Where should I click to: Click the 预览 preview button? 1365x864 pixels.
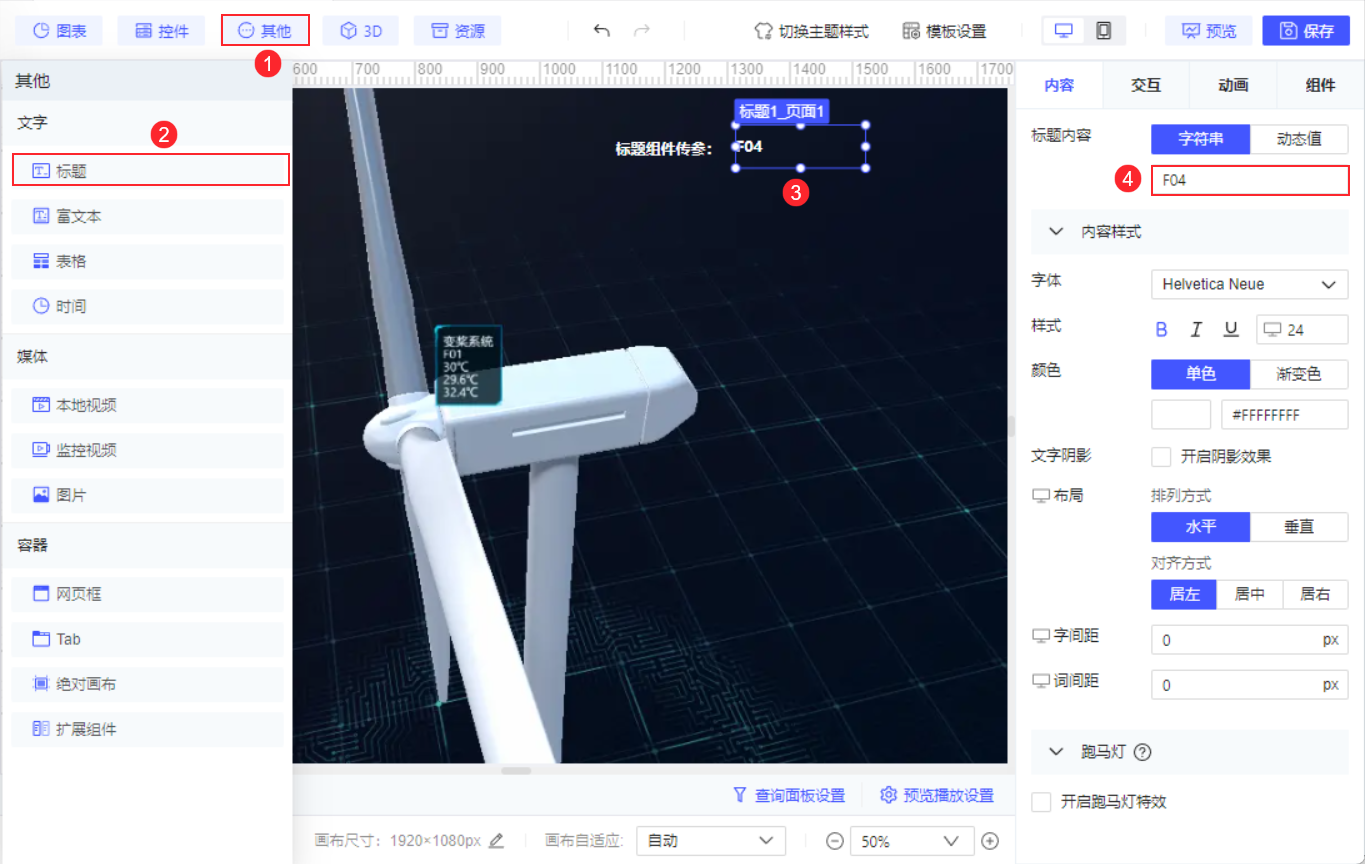click(x=1209, y=31)
